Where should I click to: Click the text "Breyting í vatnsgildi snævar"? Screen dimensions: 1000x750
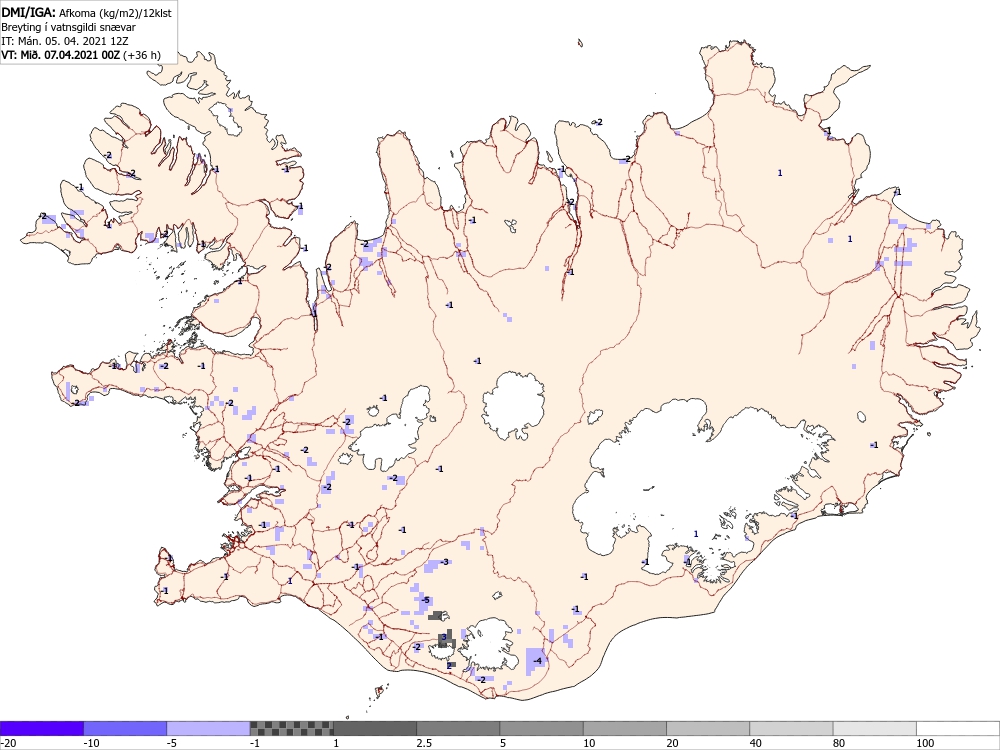(68, 27)
